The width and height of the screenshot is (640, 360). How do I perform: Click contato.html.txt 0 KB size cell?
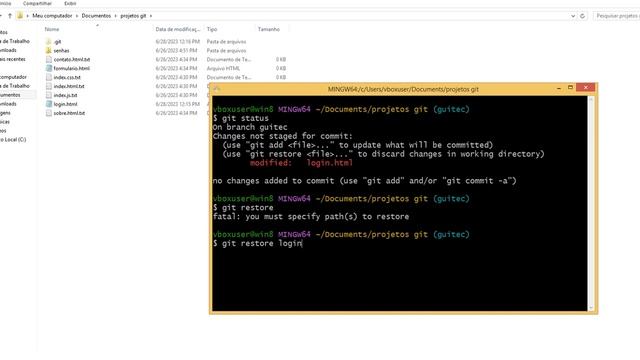point(281,60)
